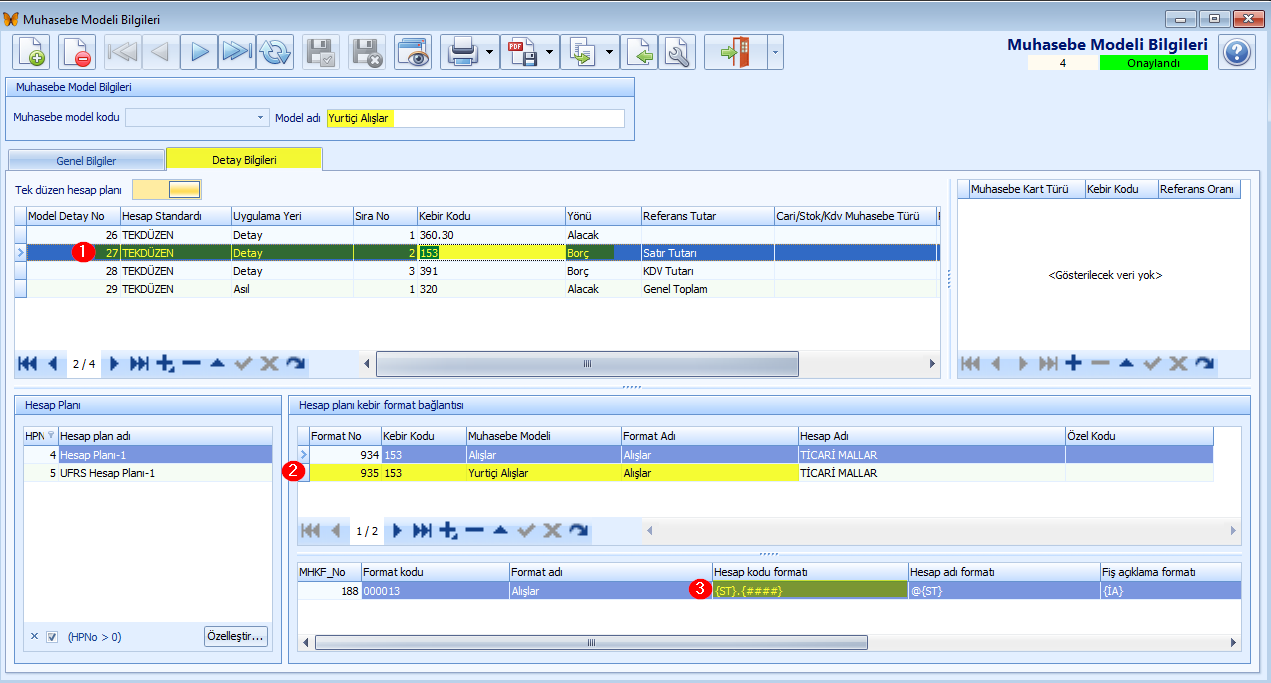
Task: Open help with the question mark icon
Action: tap(1237, 52)
